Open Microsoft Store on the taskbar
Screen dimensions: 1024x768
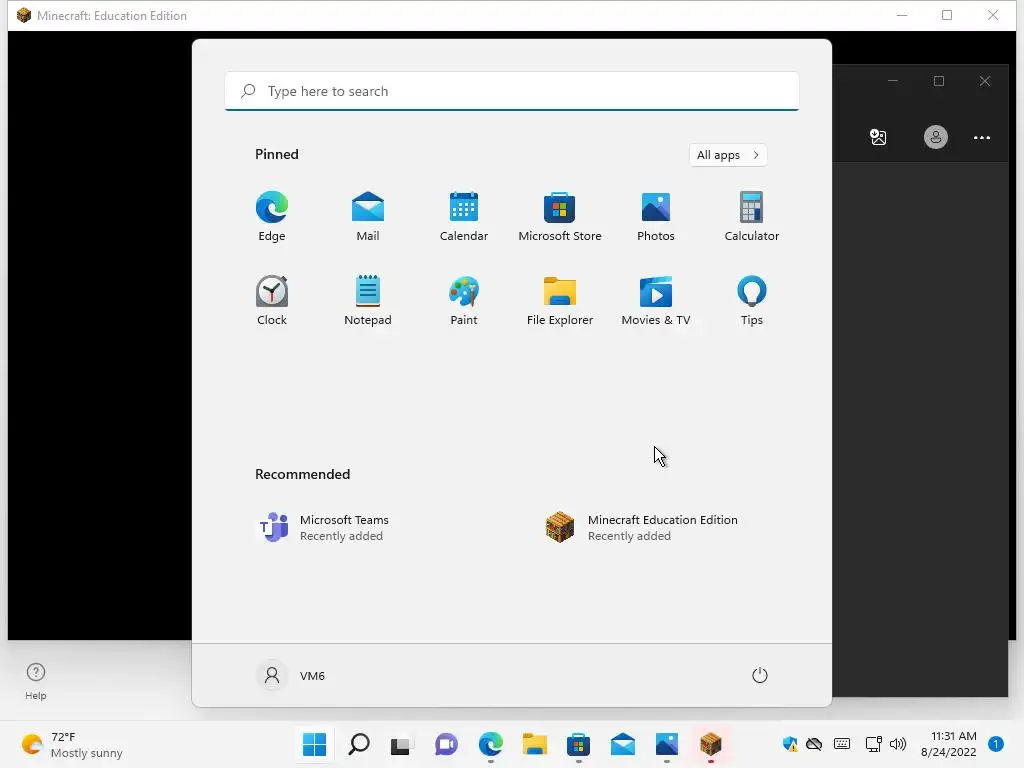pyautogui.click(x=578, y=744)
